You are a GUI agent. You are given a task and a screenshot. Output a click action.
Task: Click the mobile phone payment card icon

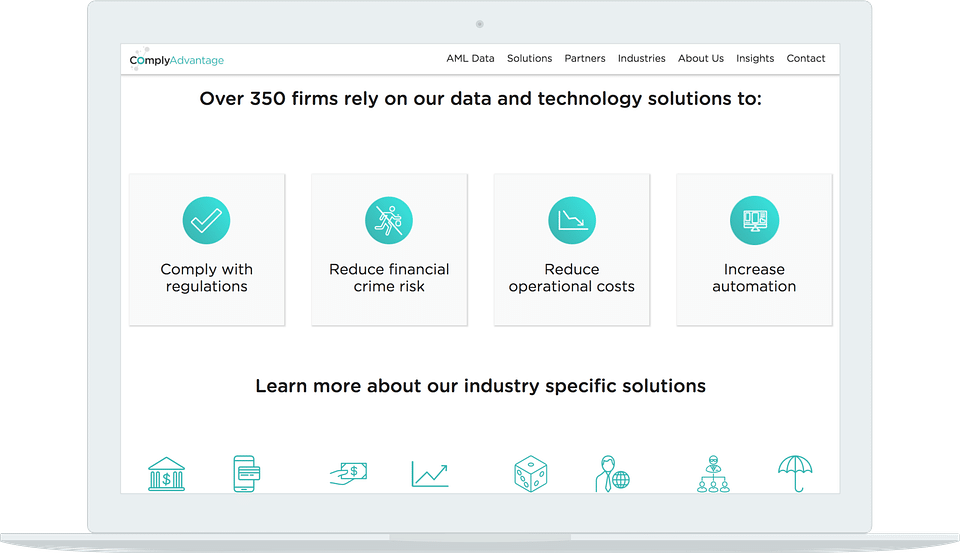click(x=247, y=473)
